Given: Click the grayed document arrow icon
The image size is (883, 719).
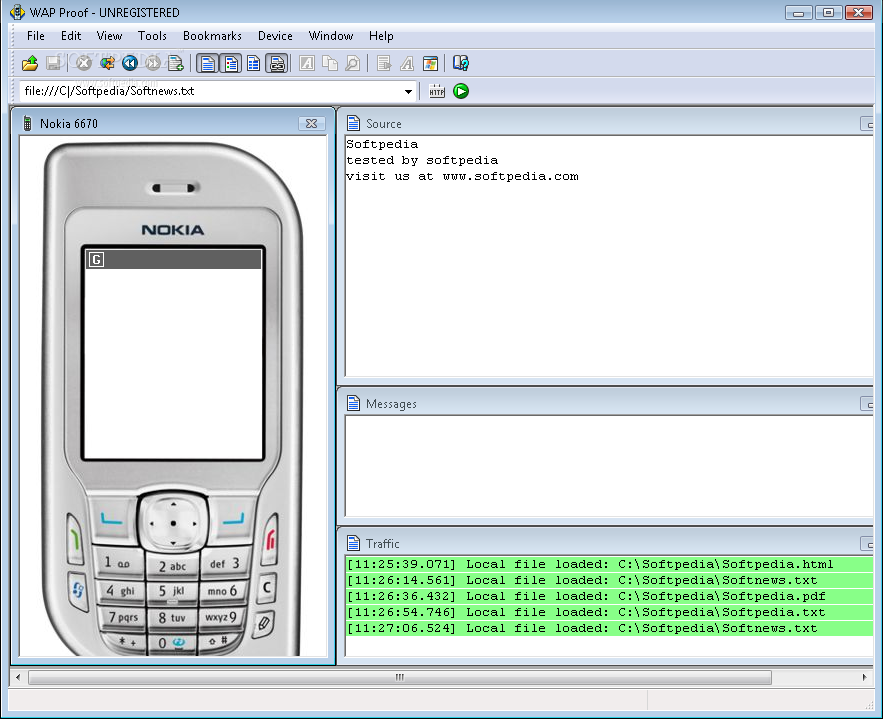Looking at the screenshot, I should tap(384, 63).
